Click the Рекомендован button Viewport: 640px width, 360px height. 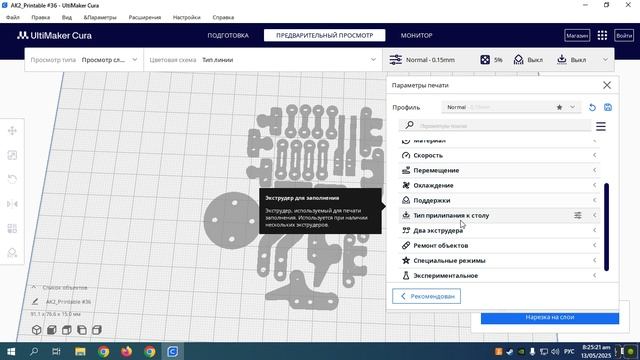tap(427, 296)
